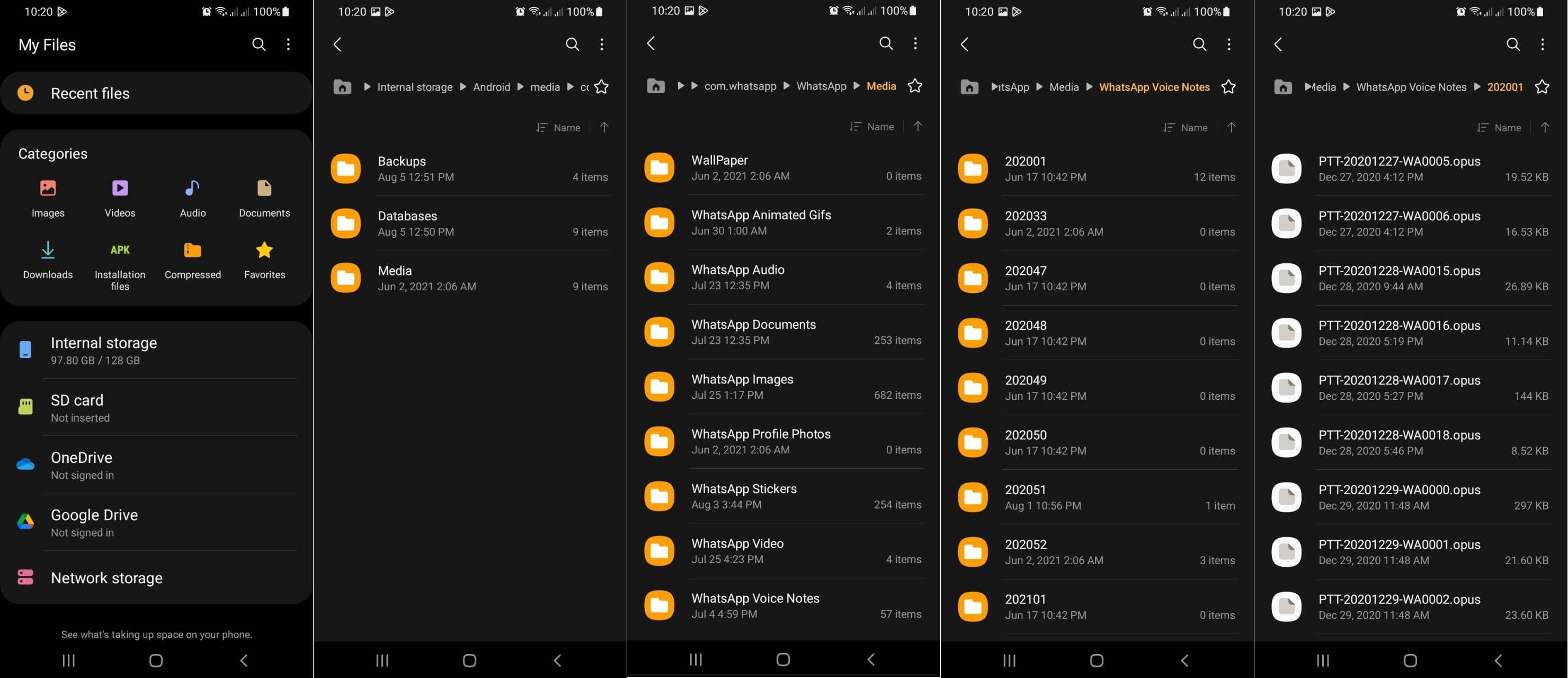
Task: Open the Databases folder
Action: click(x=470, y=224)
